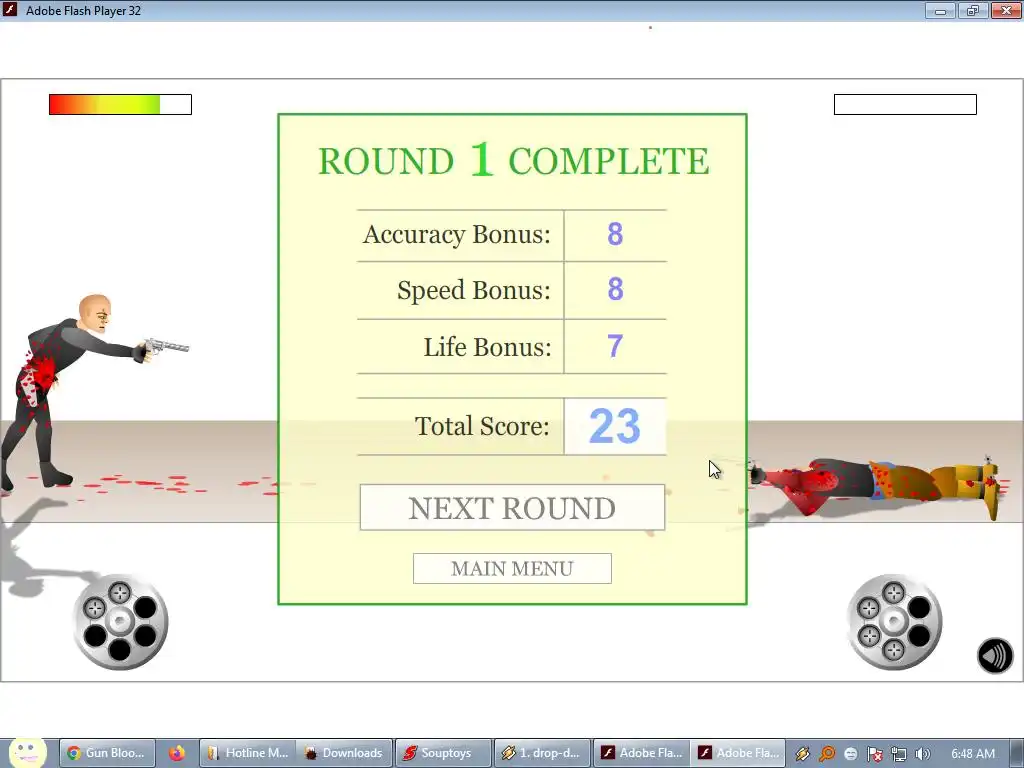The height and width of the screenshot is (768, 1024).
Task: Click the Life Bonus value 7
Action: tap(615, 346)
